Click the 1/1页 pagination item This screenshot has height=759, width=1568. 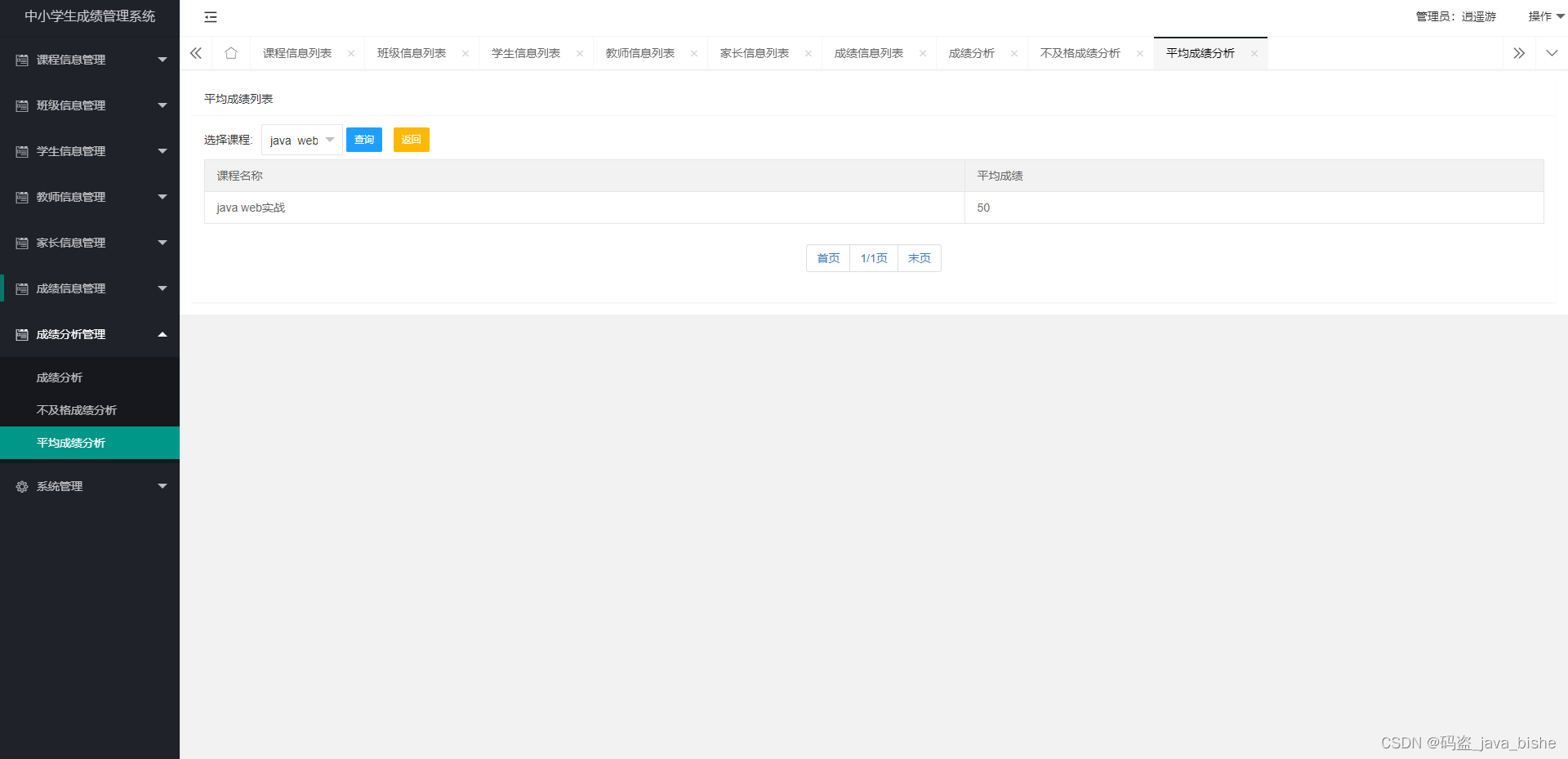pos(874,258)
